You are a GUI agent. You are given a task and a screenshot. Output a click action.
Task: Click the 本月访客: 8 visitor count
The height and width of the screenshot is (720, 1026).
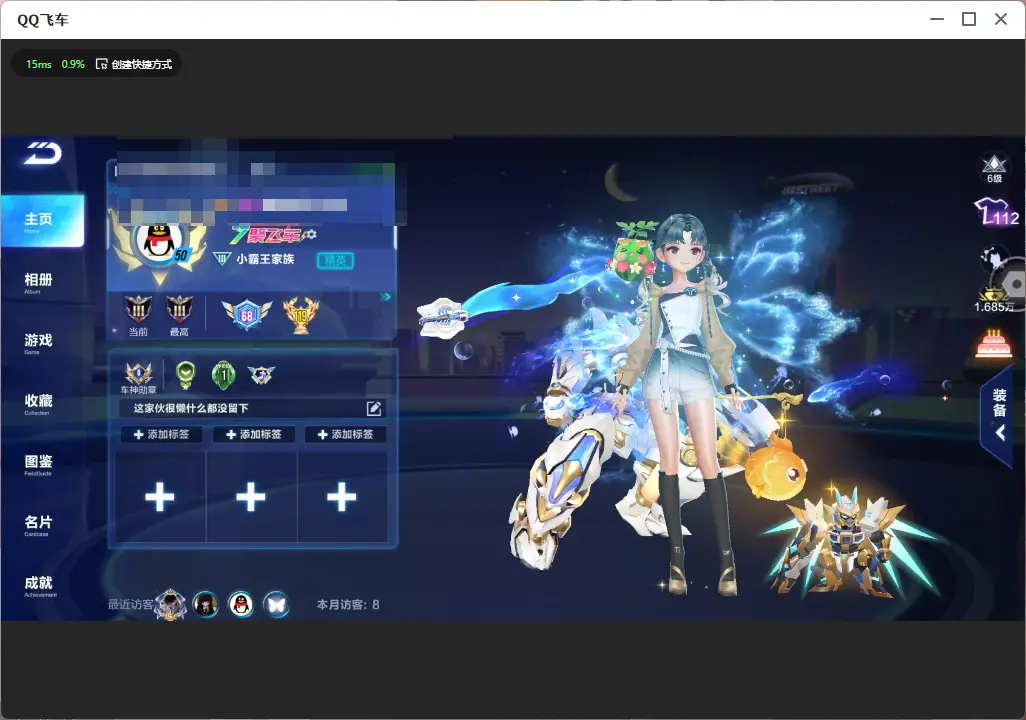pyautogui.click(x=348, y=605)
